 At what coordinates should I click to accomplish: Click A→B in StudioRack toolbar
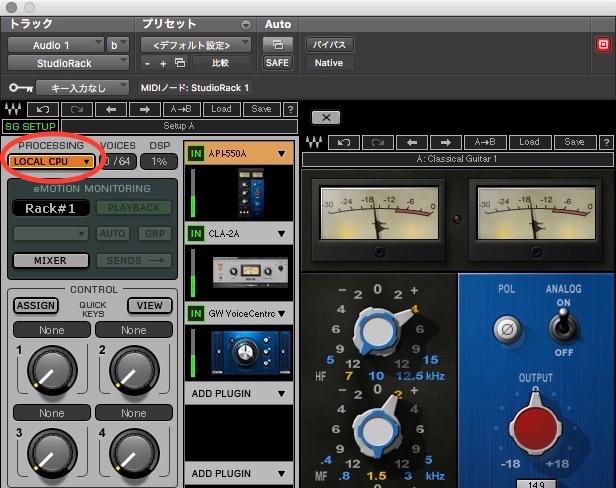(182, 109)
